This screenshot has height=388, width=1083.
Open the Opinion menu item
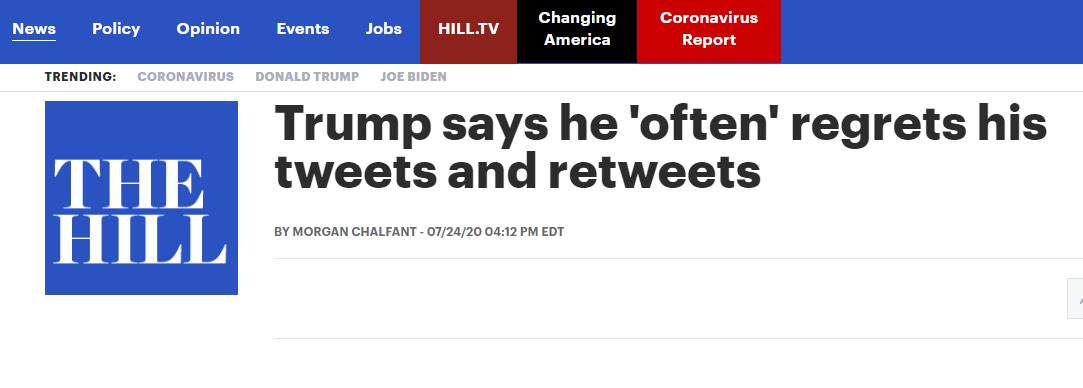tap(208, 29)
